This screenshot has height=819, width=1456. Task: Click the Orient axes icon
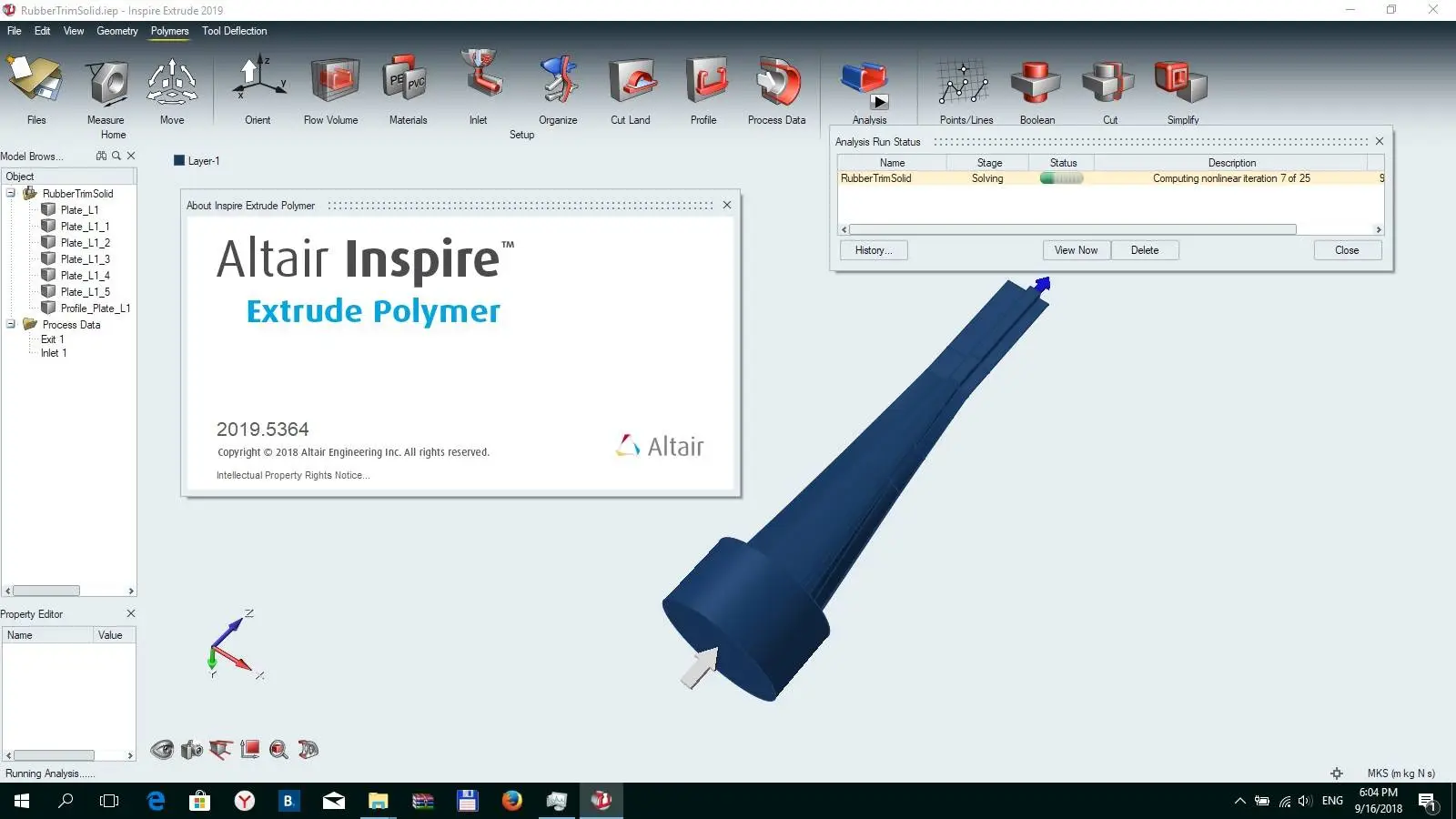[258, 78]
